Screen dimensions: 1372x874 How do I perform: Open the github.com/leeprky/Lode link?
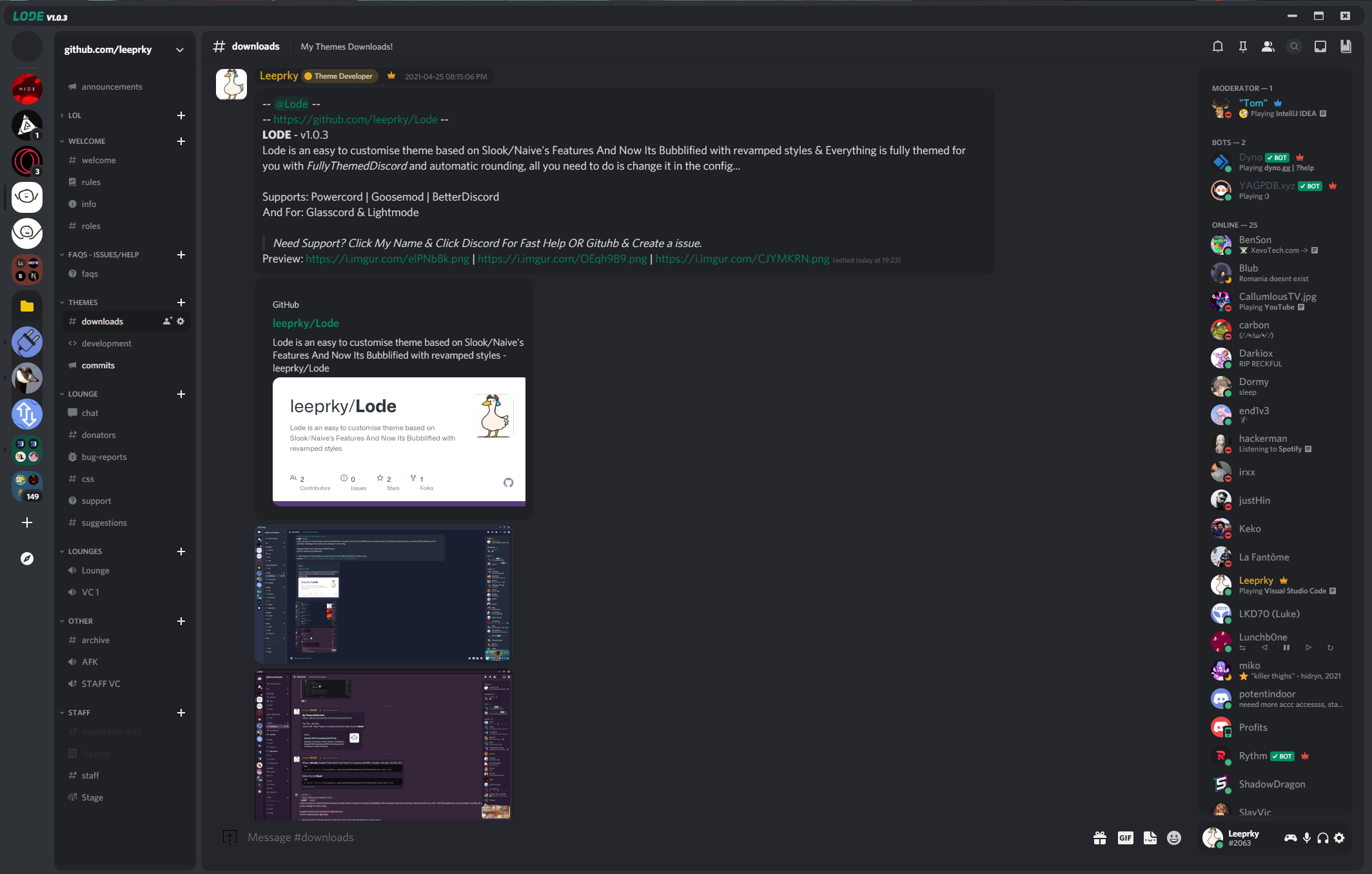coord(355,119)
